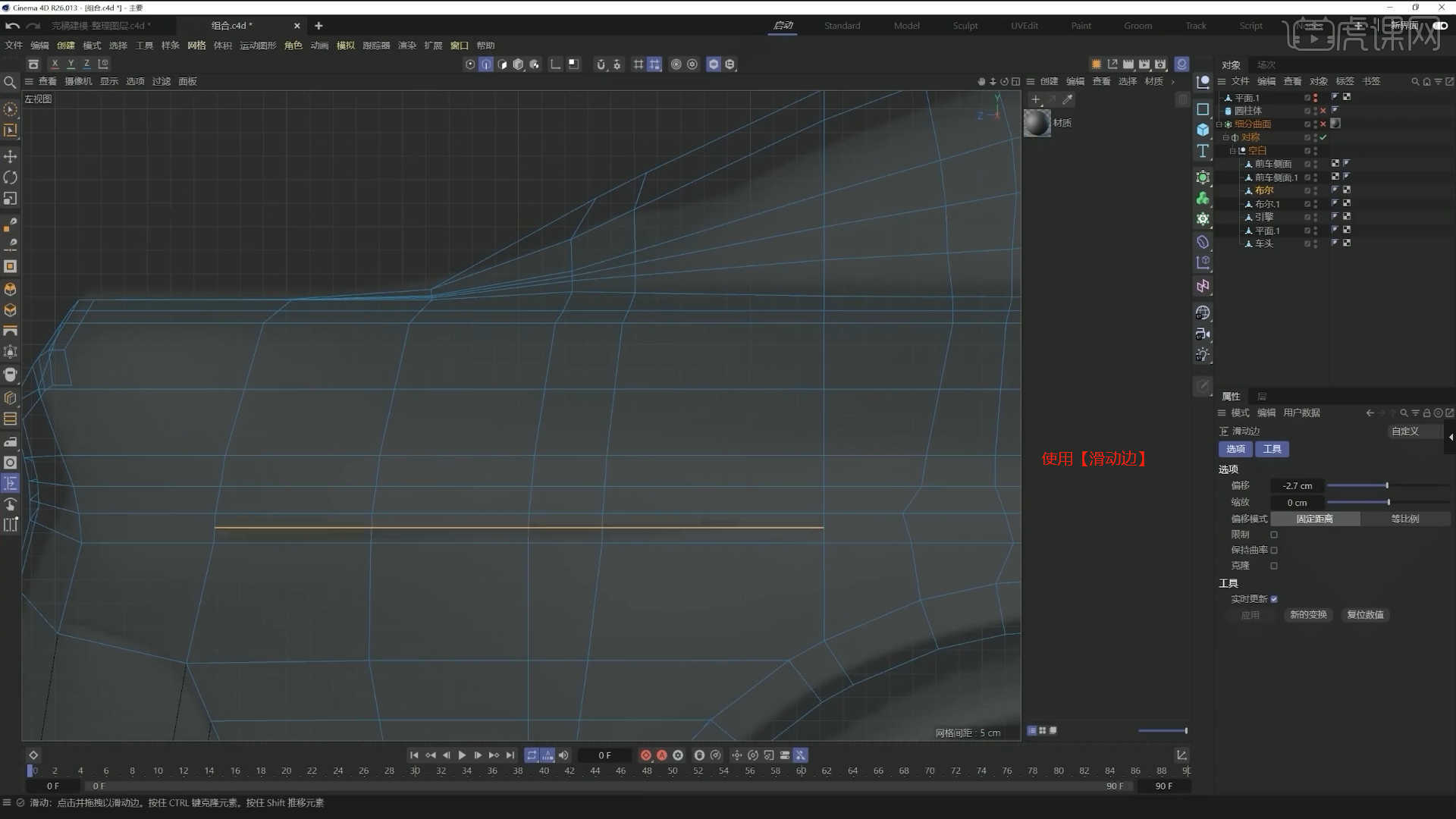Click the 偏移 value field
This screenshot has height=819, width=1456.
1297,486
